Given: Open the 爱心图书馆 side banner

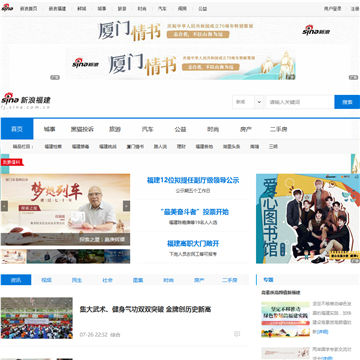Looking at the screenshot, I should [308, 218].
